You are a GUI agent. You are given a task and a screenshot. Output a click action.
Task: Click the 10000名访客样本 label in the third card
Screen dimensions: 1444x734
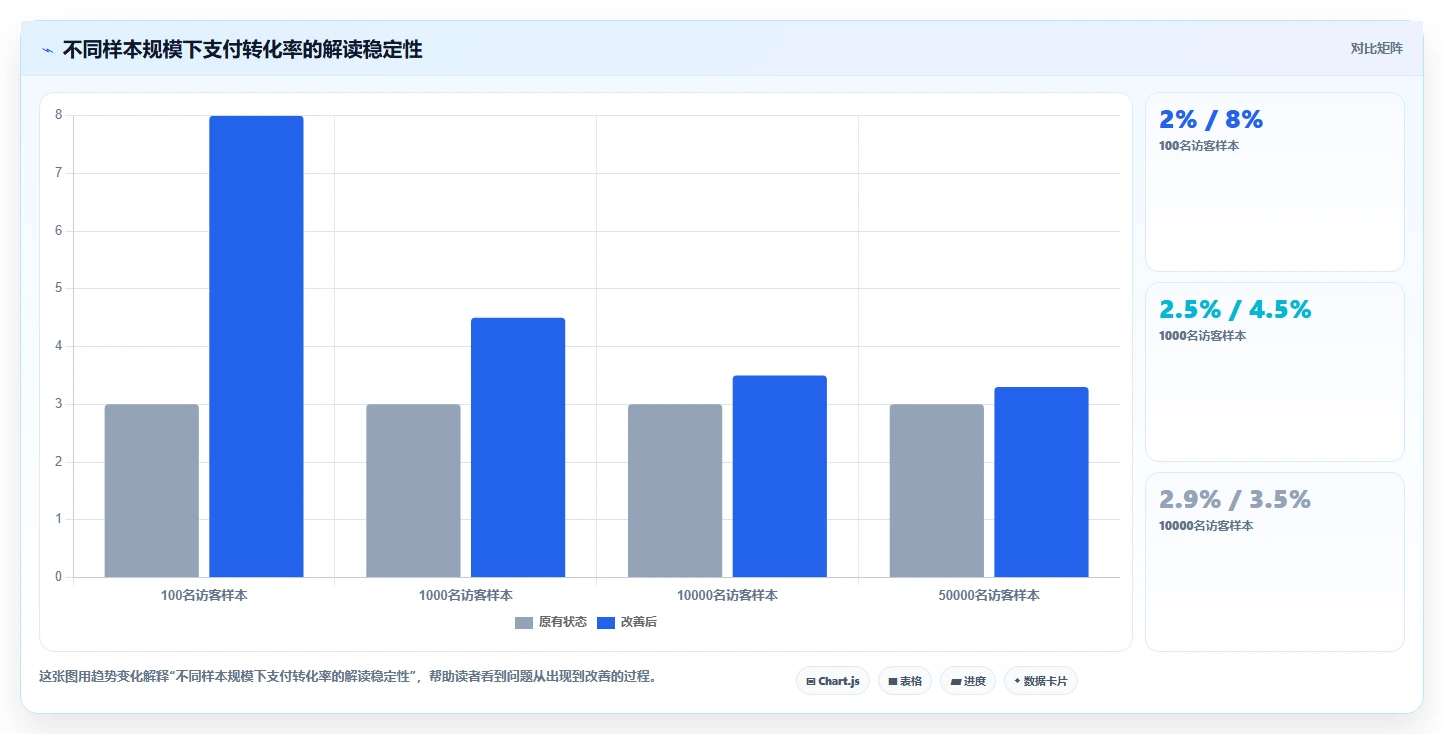[x=1206, y=526]
